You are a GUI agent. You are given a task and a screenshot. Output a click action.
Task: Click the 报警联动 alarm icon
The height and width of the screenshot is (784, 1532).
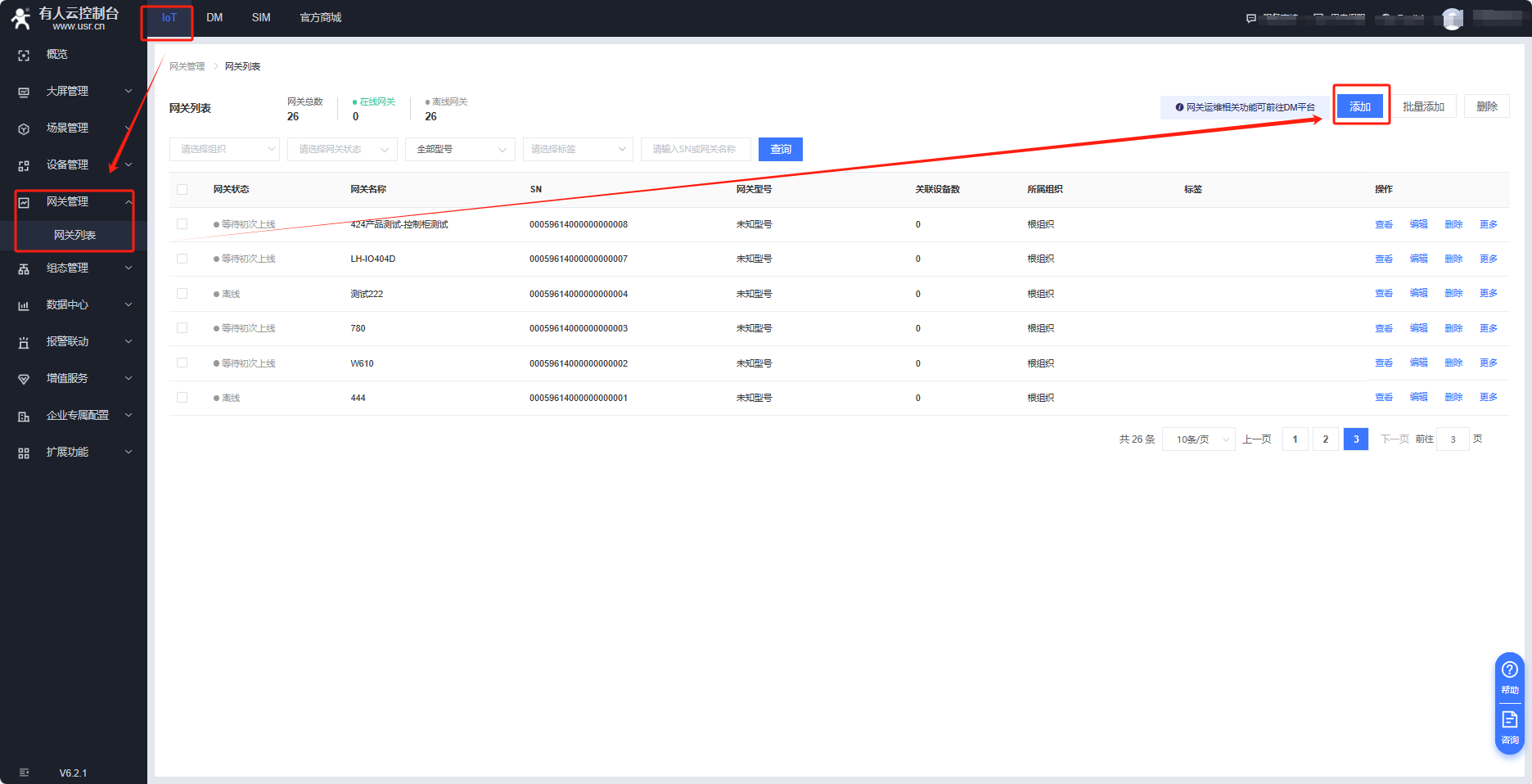coord(24,342)
